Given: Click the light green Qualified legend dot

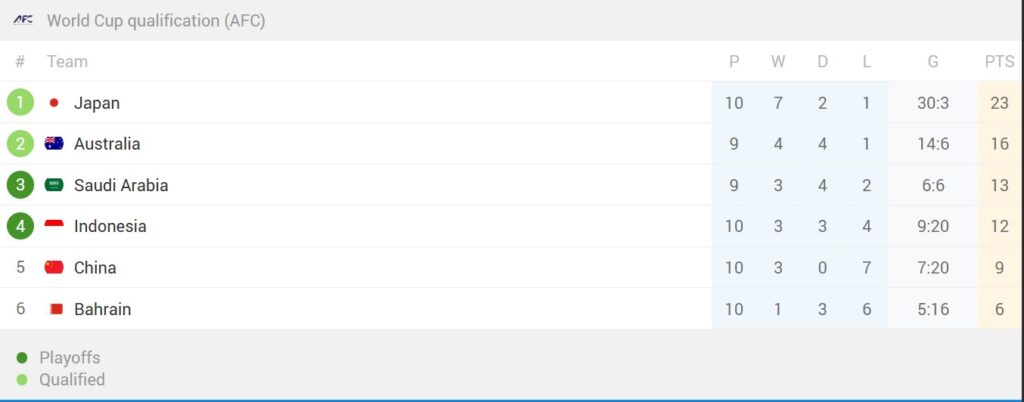Looking at the screenshot, I should coord(22,380).
